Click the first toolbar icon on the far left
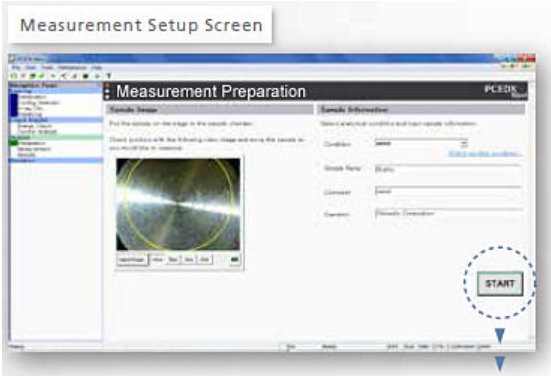 (x=14, y=76)
